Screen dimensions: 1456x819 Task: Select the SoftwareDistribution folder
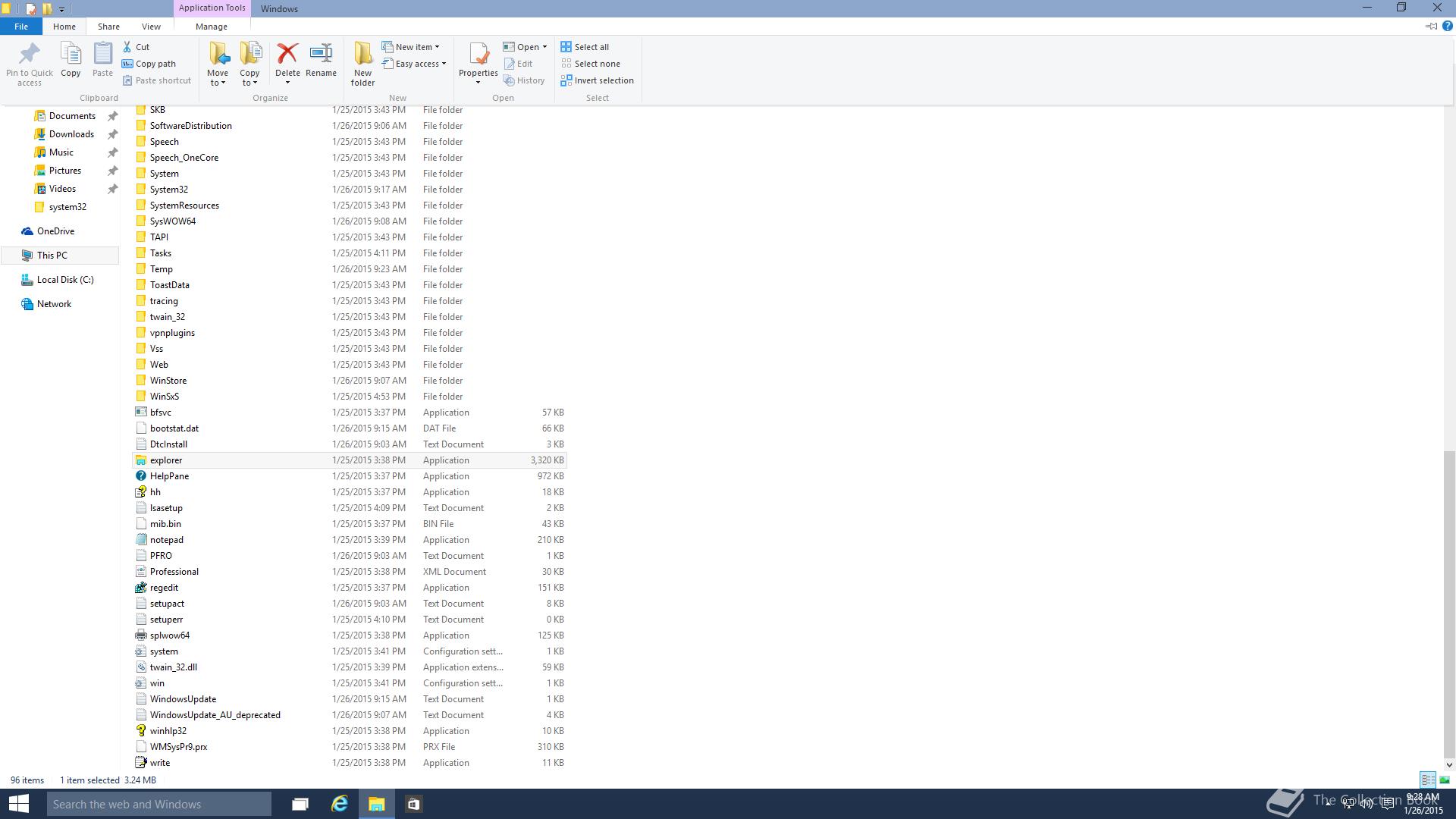tap(349, 126)
